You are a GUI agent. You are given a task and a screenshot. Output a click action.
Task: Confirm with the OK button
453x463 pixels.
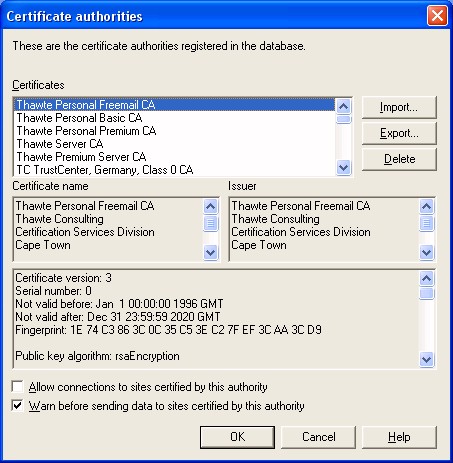coord(237,437)
